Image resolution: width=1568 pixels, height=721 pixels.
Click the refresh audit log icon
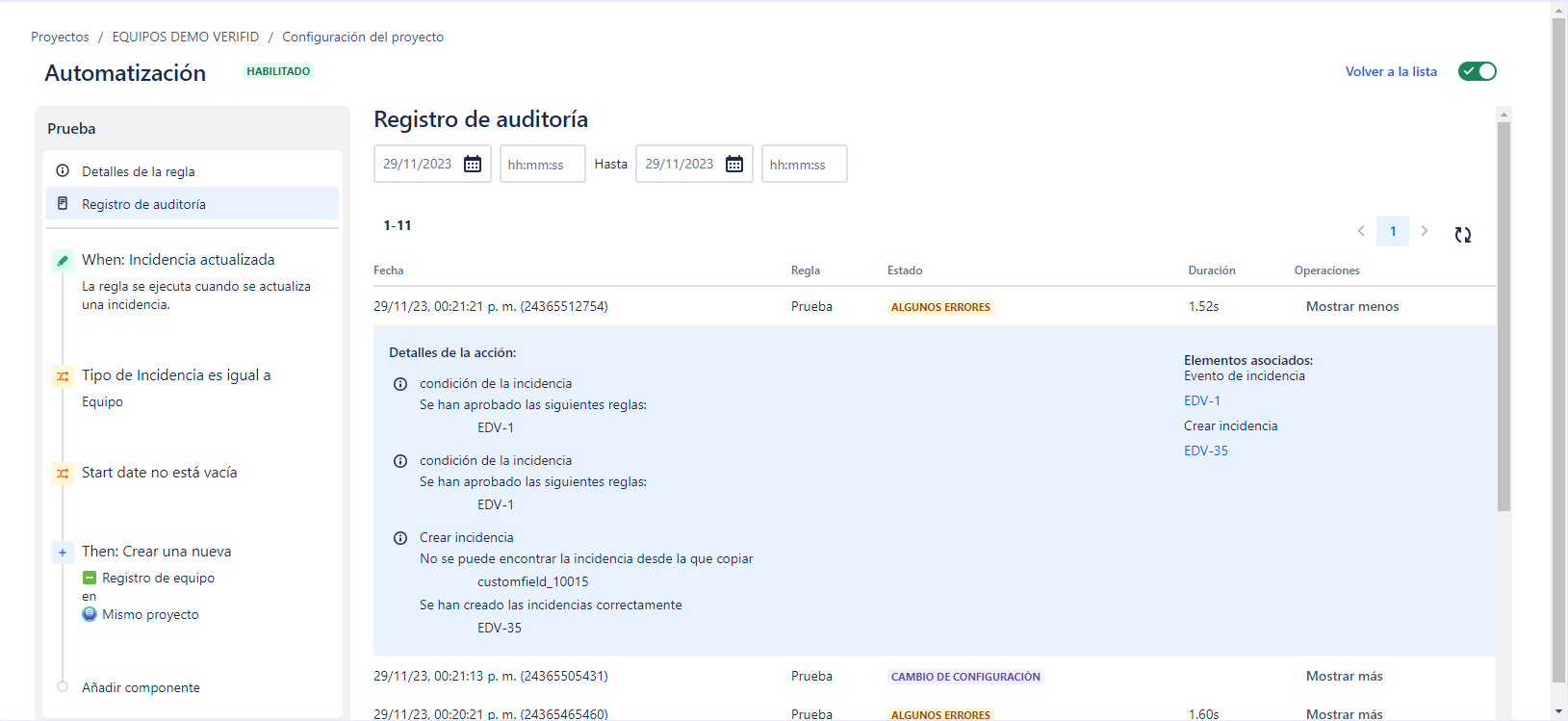point(1463,235)
